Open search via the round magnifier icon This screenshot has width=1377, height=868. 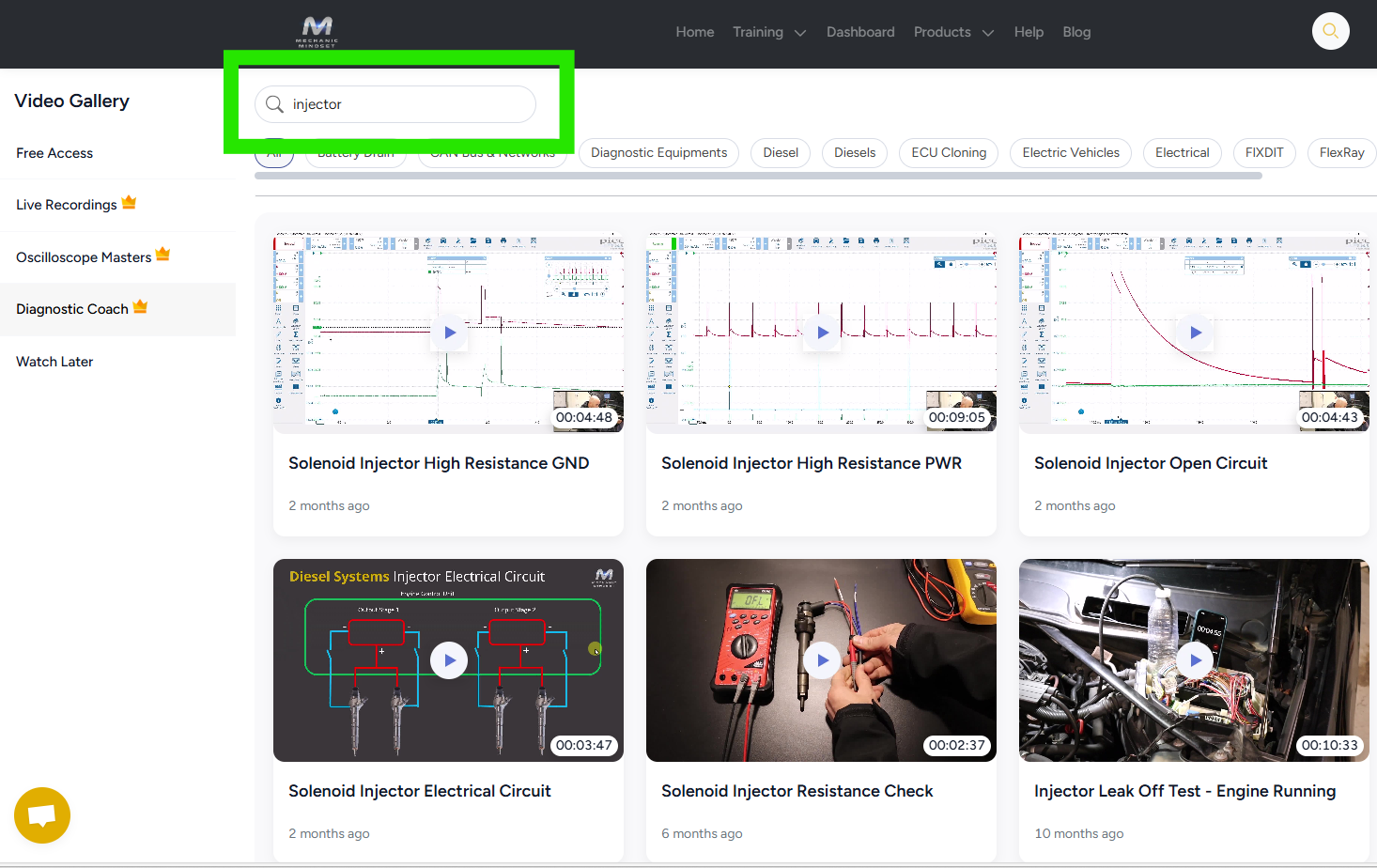tap(1330, 31)
